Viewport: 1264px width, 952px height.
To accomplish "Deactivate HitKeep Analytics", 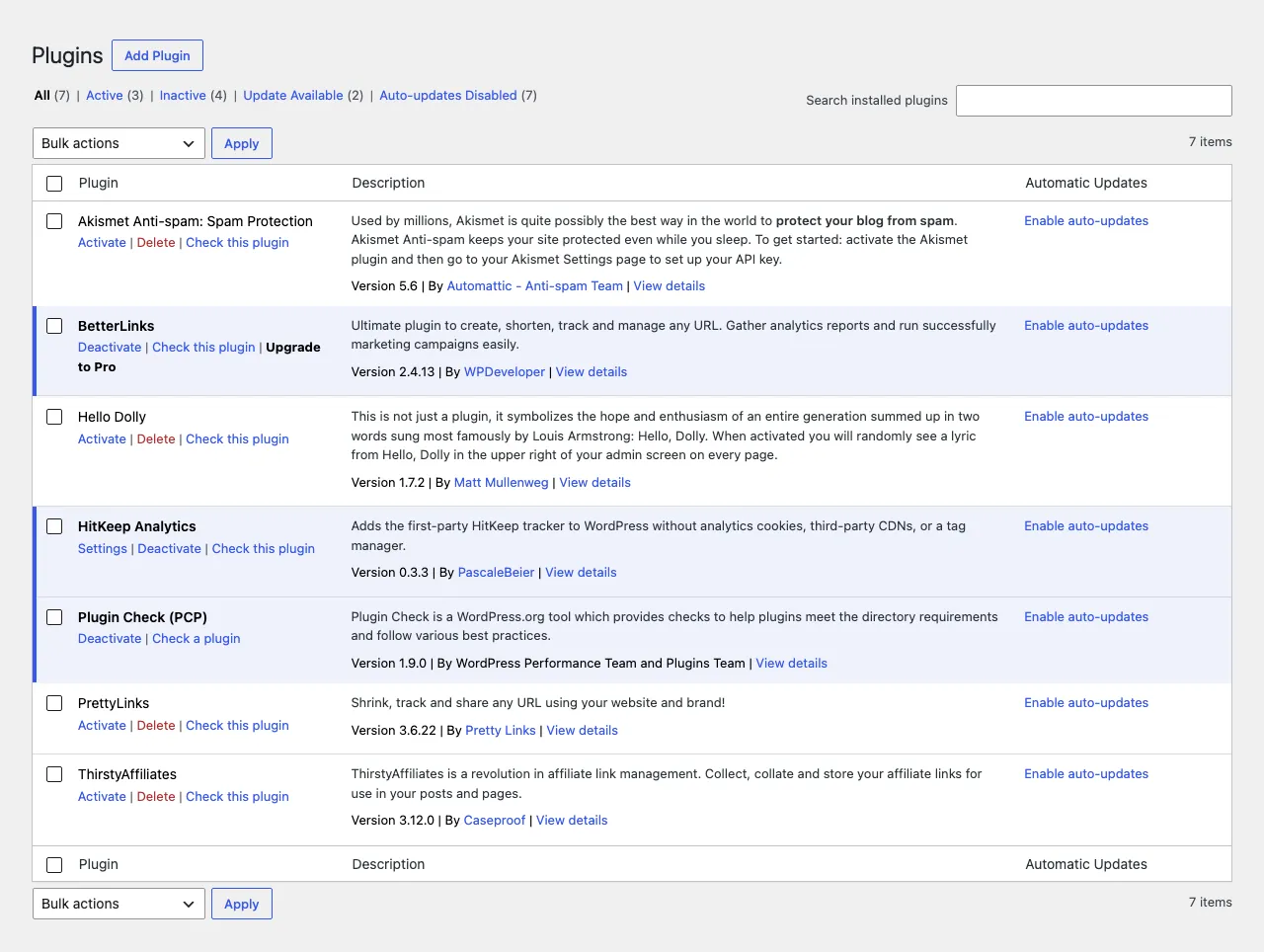I will (x=169, y=549).
